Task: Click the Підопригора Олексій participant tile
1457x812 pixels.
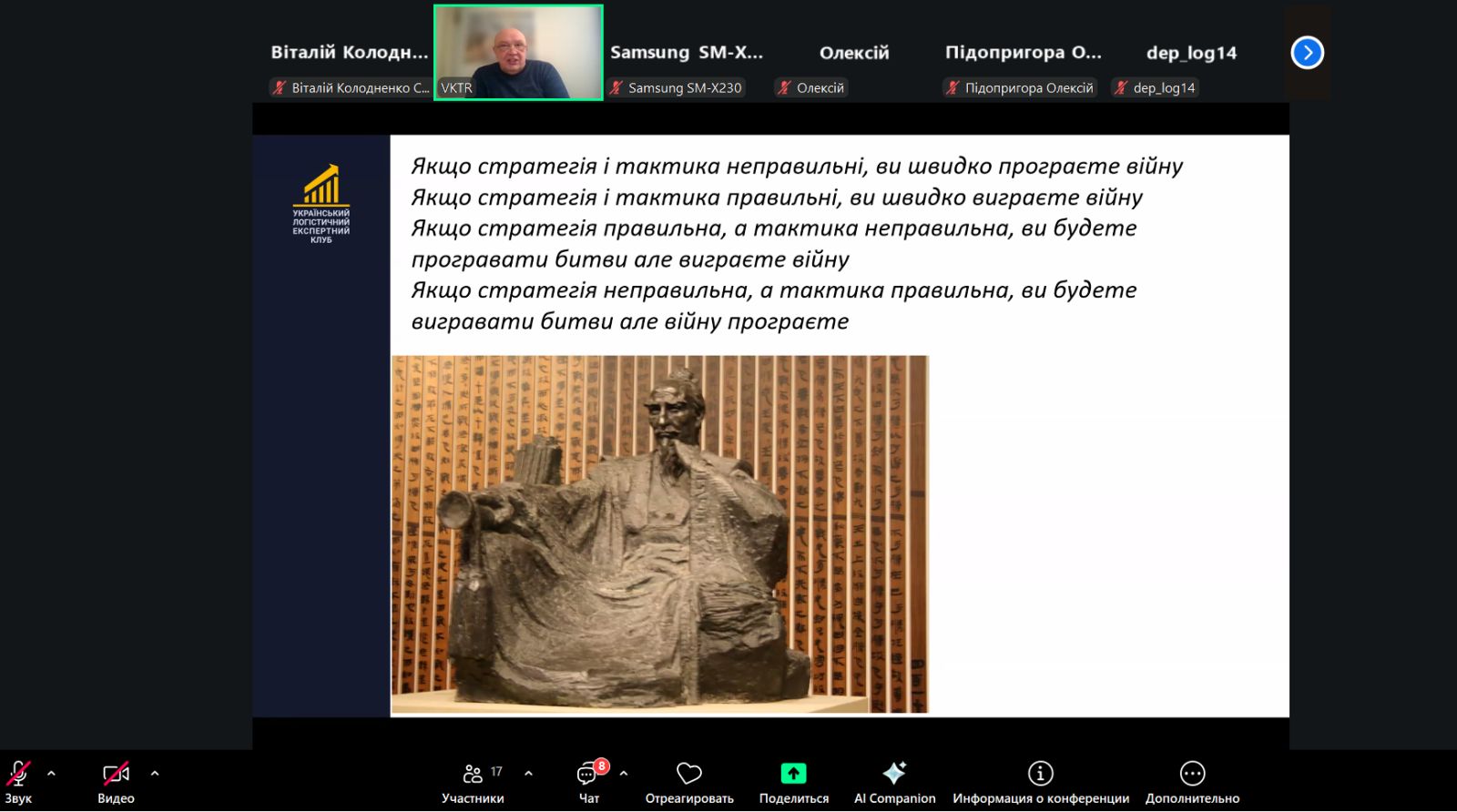Action: 1023,53
